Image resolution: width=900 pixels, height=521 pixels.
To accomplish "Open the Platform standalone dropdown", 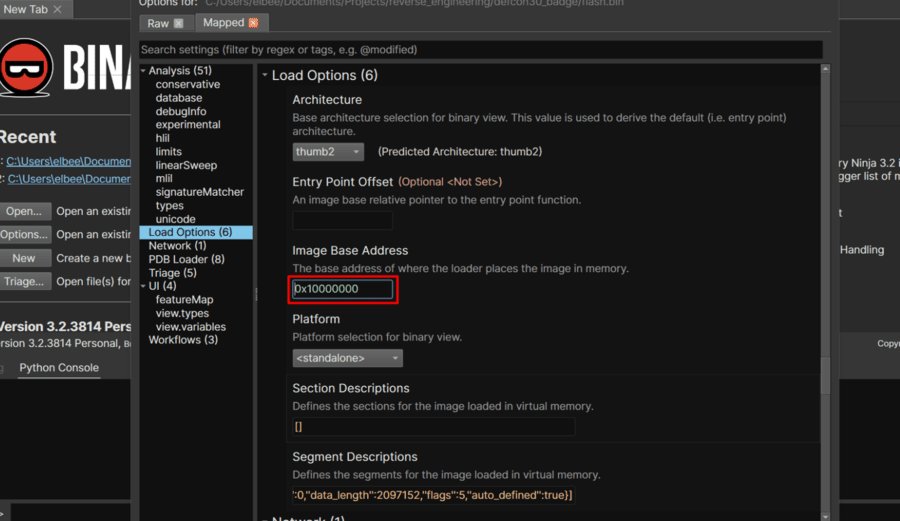I will [x=347, y=358].
